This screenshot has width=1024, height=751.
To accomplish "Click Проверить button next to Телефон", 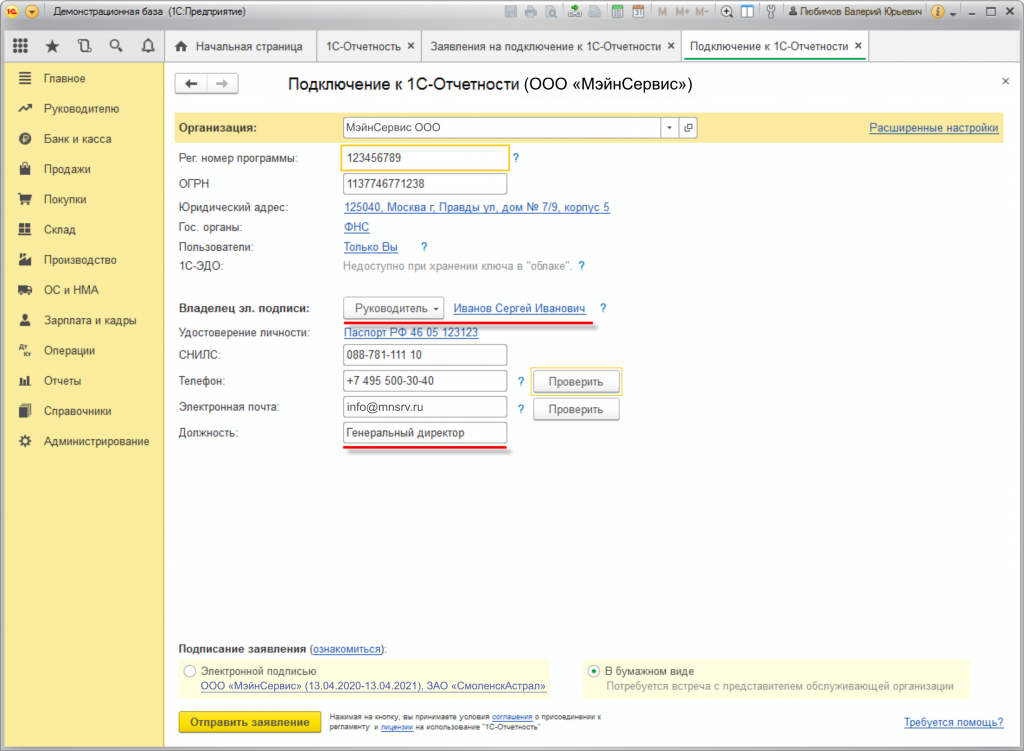I will coord(575,381).
